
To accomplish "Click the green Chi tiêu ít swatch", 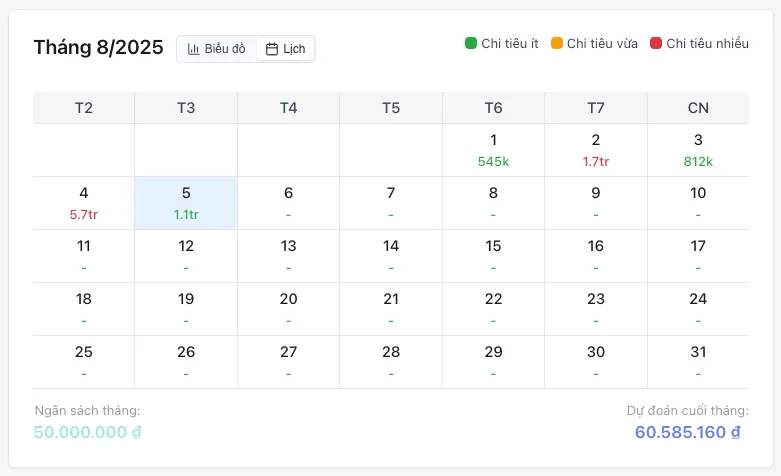I will 471,43.
